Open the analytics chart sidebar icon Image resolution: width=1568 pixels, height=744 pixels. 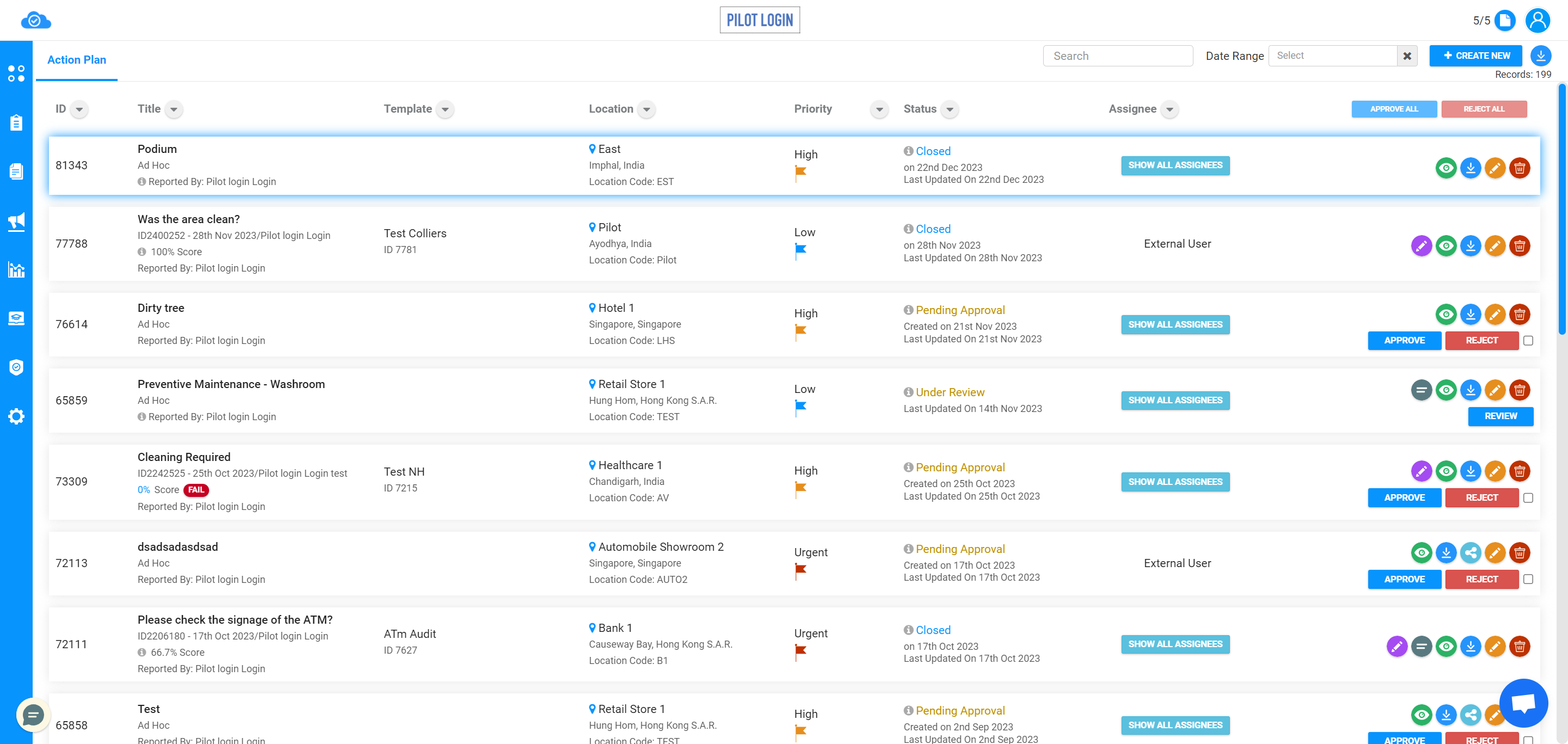(16, 269)
